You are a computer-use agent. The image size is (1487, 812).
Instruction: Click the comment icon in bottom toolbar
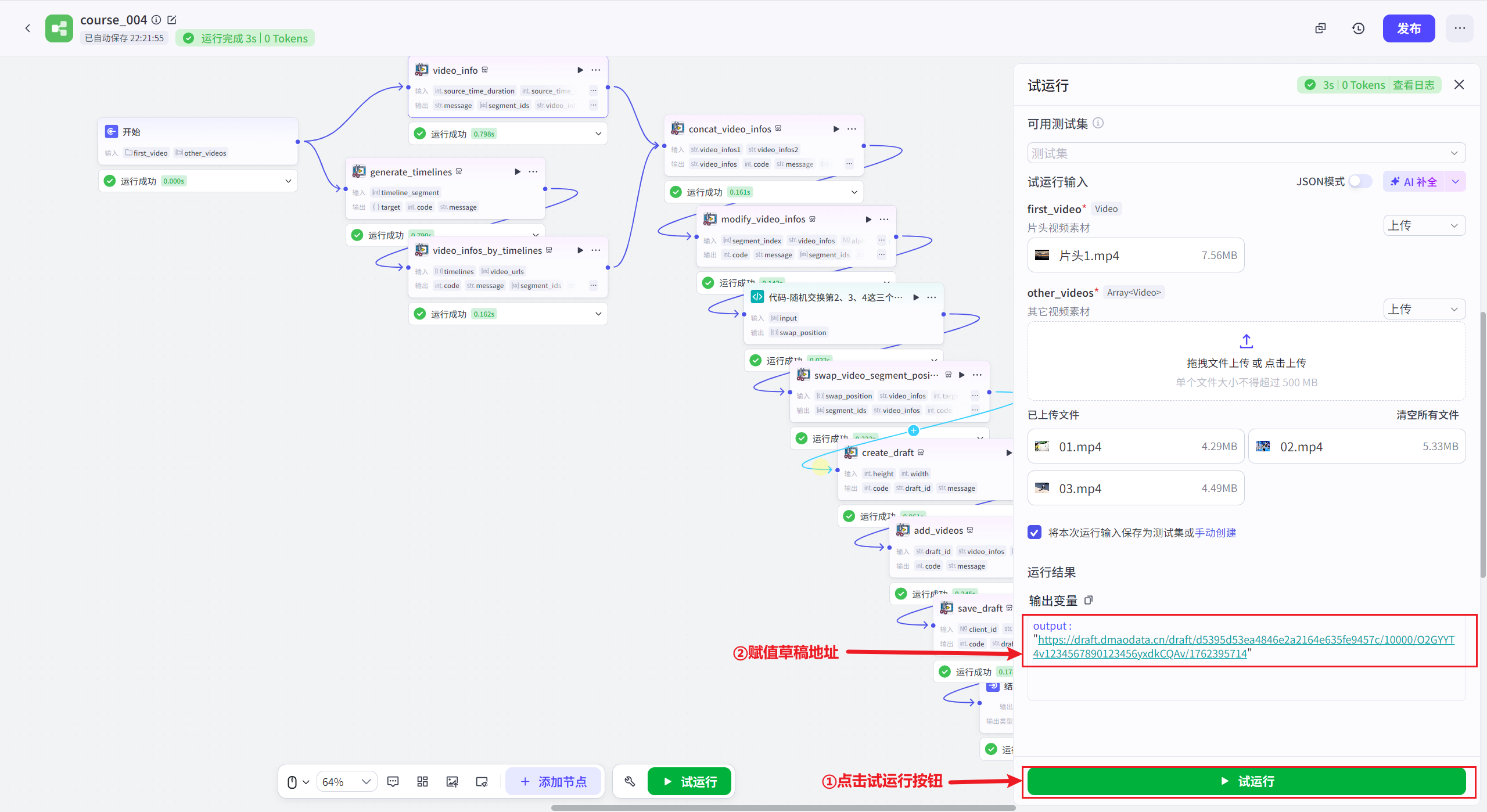coord(393,782)
